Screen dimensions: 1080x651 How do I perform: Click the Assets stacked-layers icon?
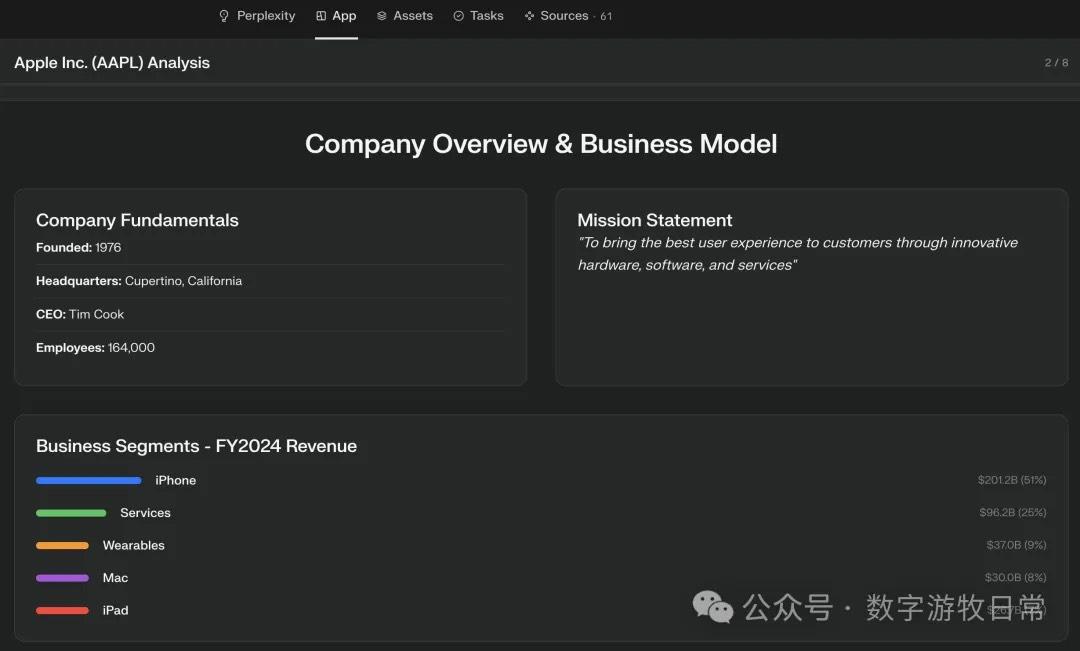[381, 16]
